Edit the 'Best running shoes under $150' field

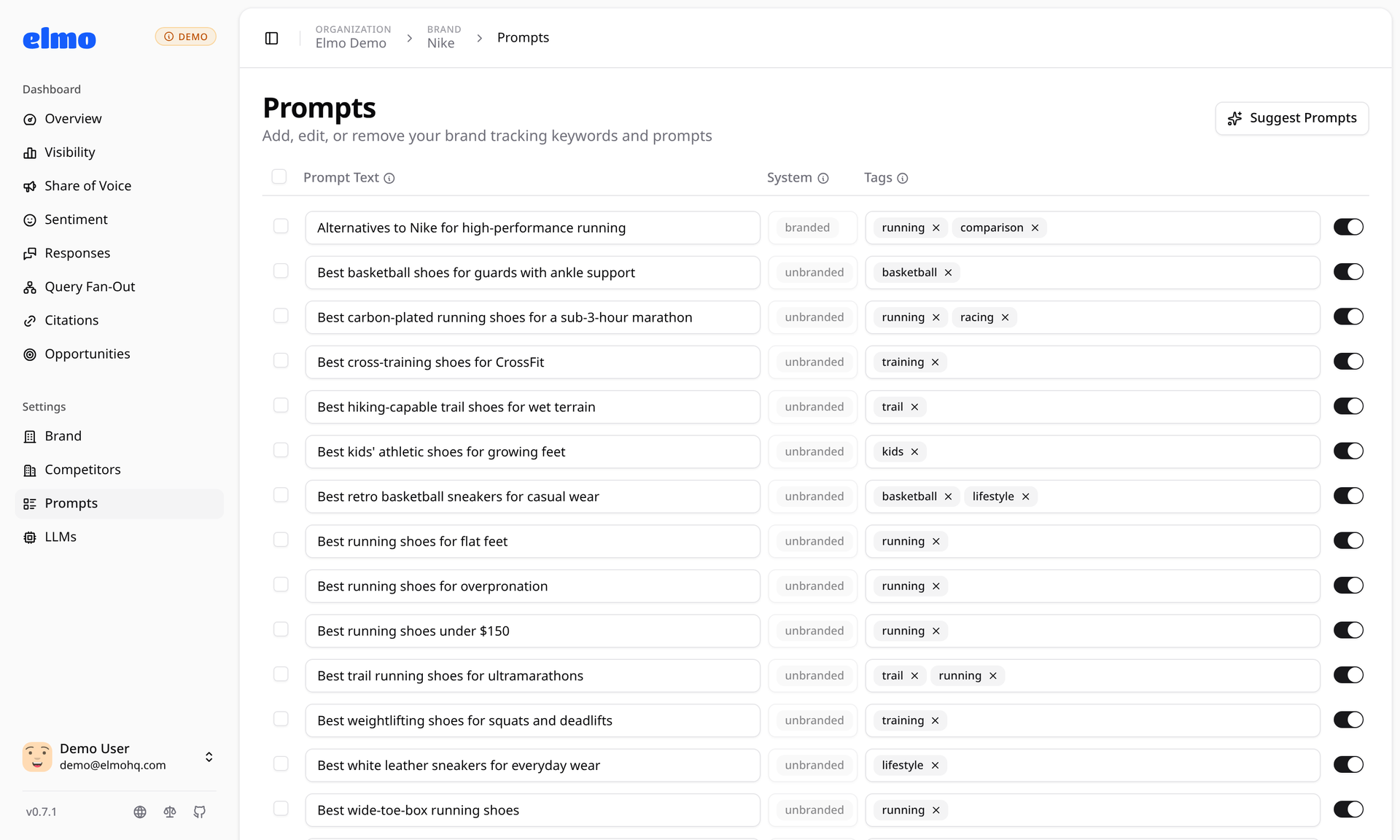(x=532, y=631)
